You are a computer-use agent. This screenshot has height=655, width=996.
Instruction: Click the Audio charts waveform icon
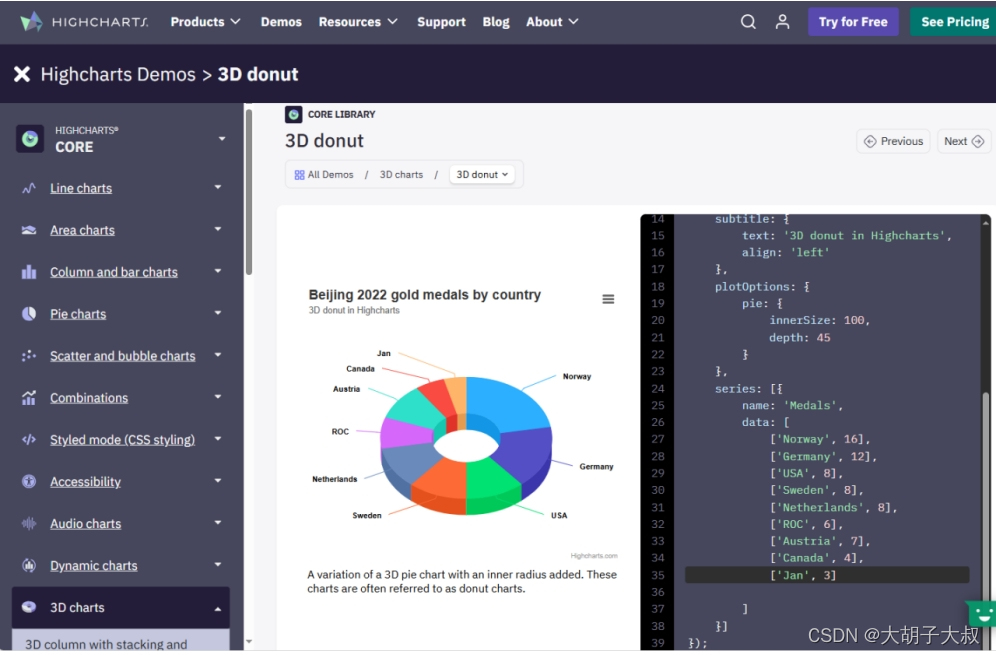29,523
